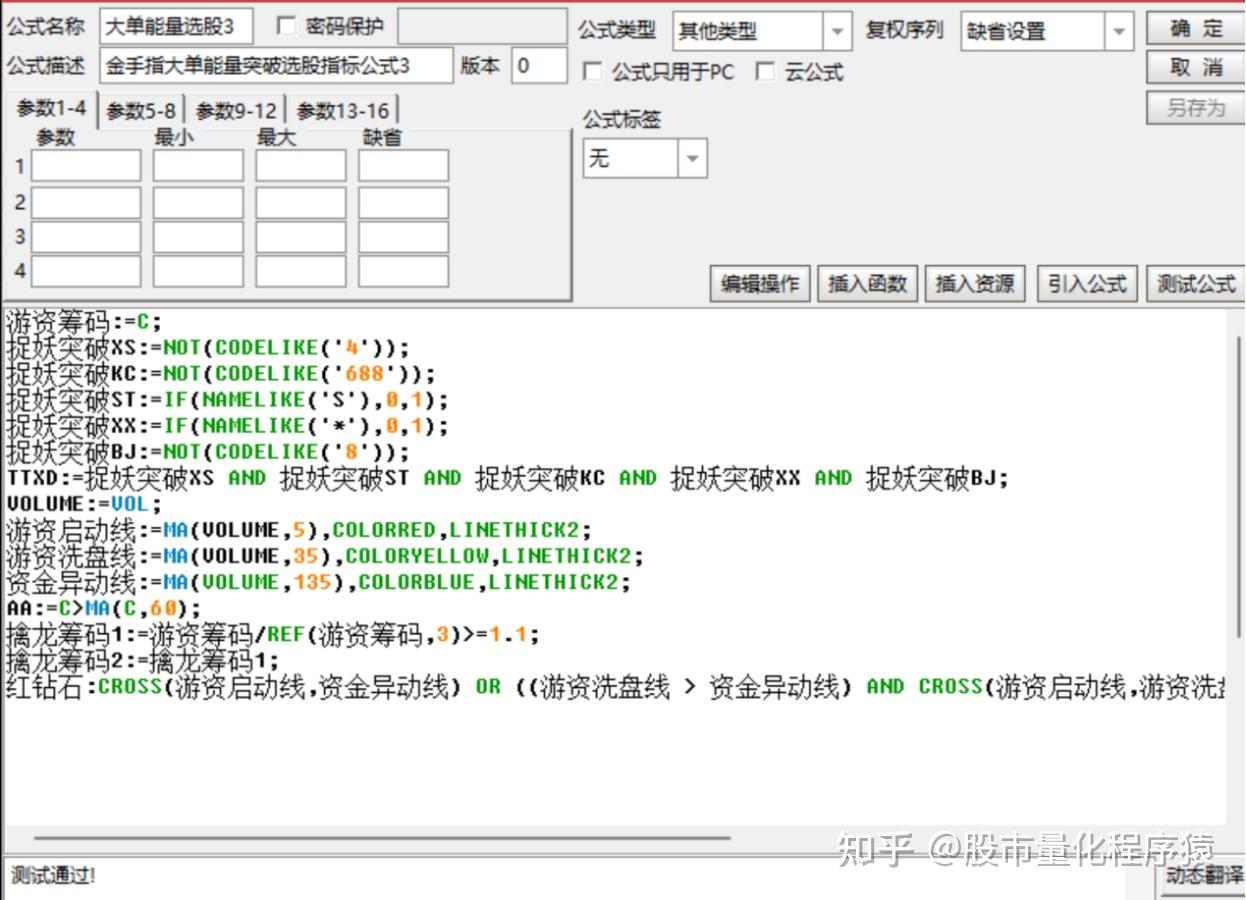Image resolution: width=1246 pixels, height=900 pixels.
Task: Click row 3 最大 field
Action: [301, 237]
